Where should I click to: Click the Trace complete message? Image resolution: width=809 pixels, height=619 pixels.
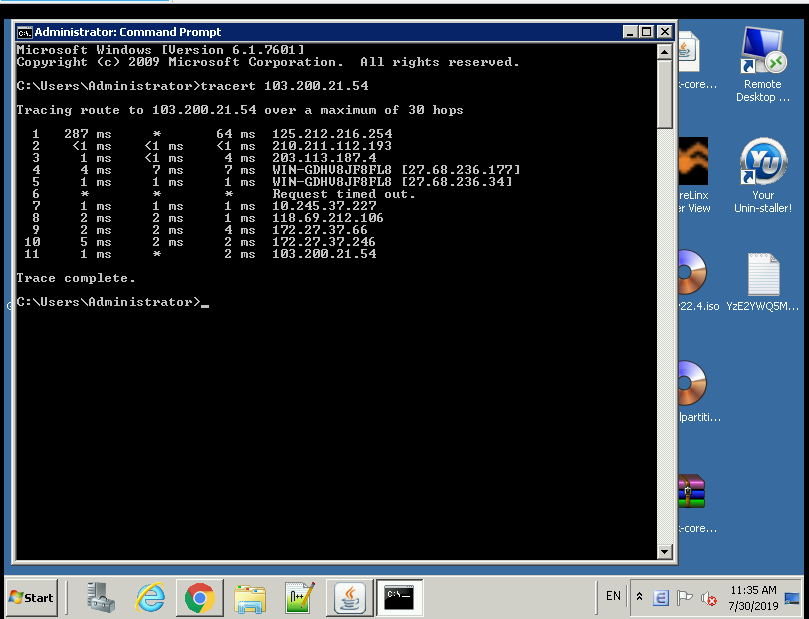76,278
